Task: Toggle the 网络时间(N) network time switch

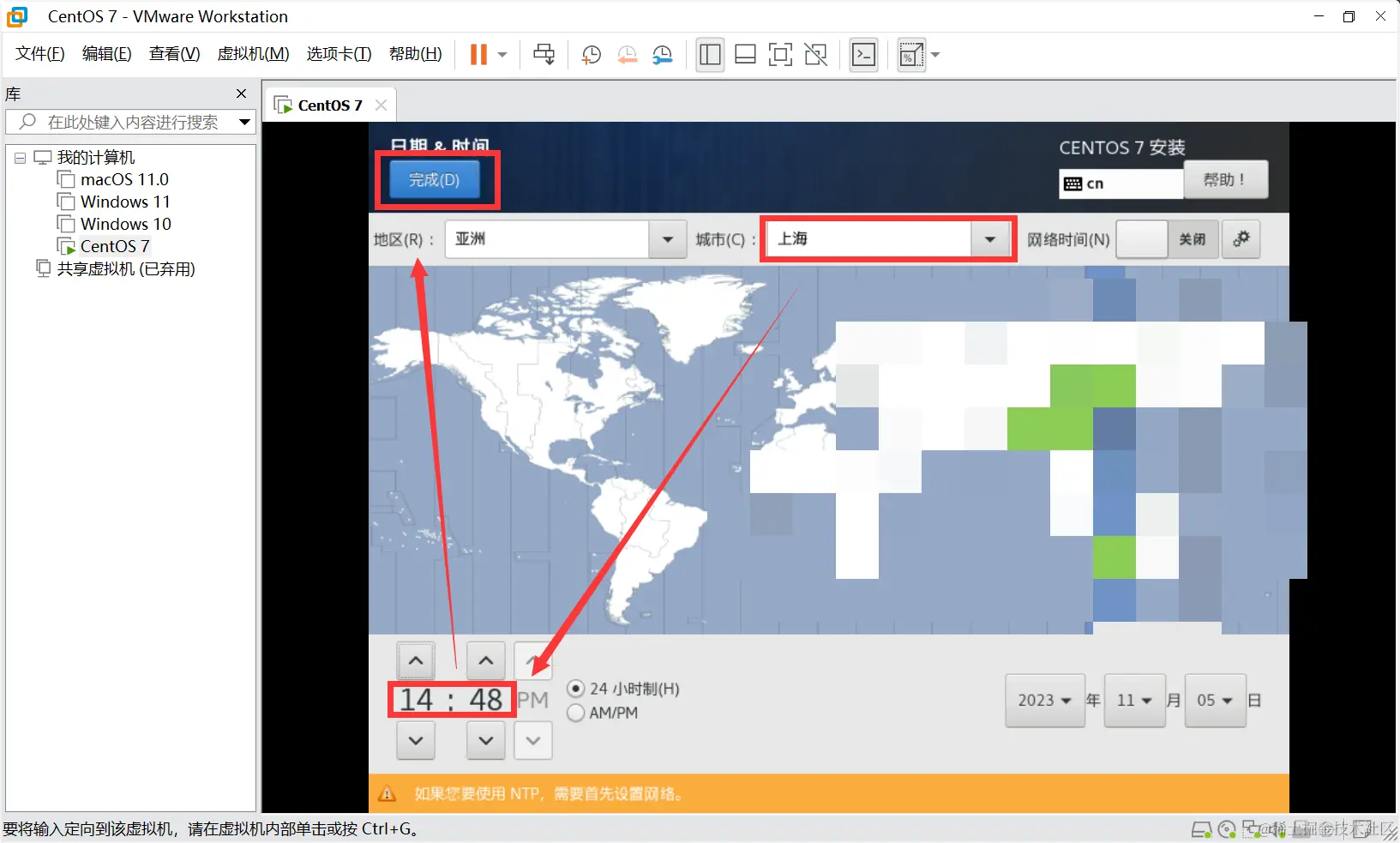Action: (1166, 239)
